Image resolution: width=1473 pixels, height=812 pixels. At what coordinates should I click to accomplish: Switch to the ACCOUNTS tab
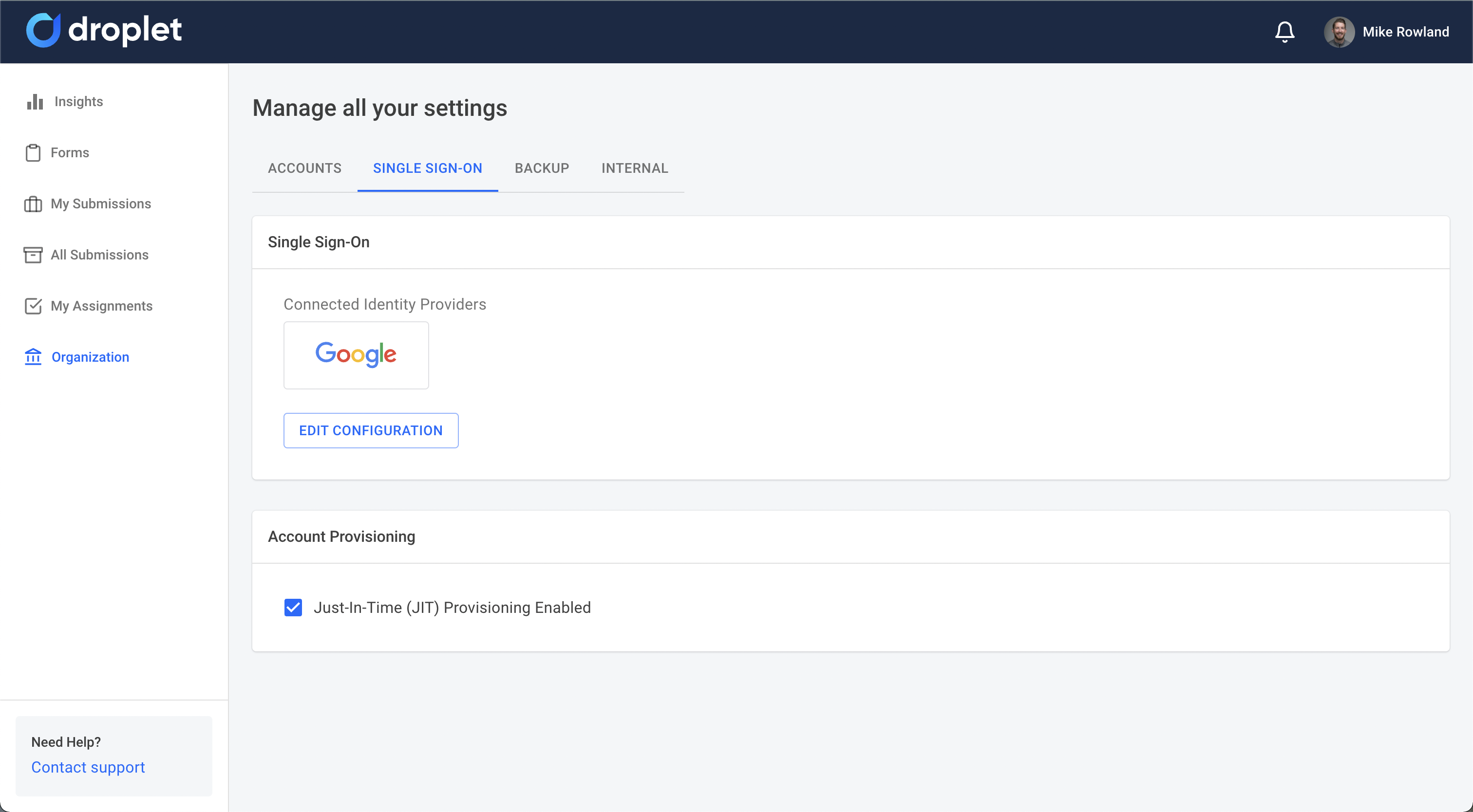point(304,168)
